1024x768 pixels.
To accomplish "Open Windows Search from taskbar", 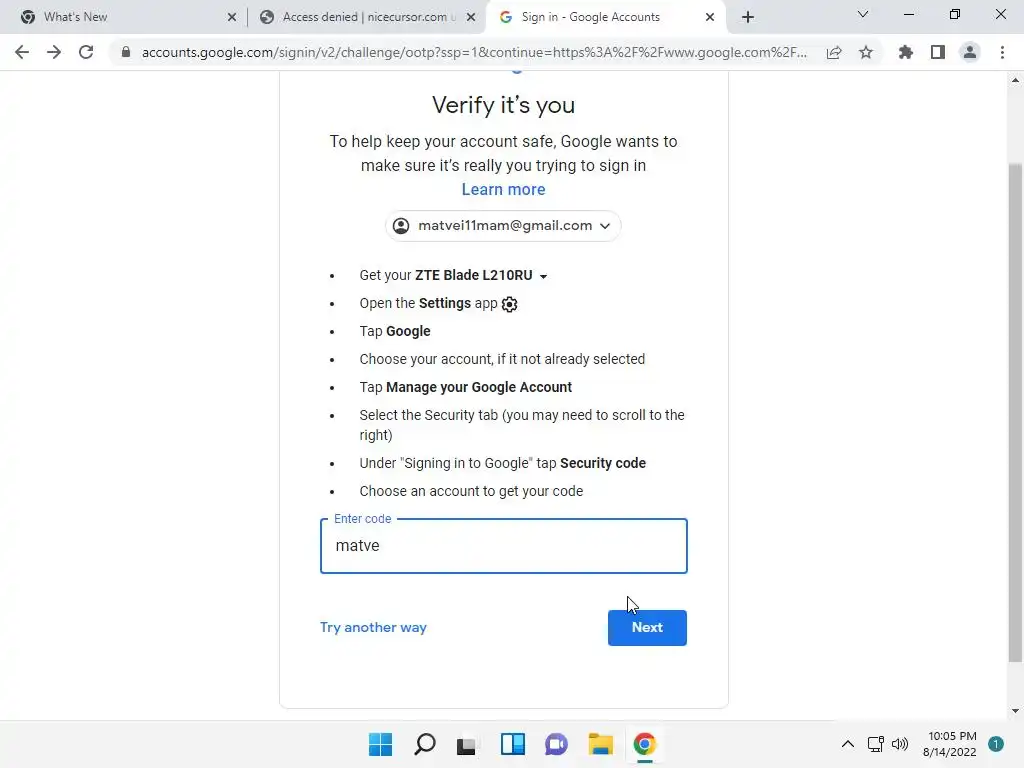I will point(424,744).
